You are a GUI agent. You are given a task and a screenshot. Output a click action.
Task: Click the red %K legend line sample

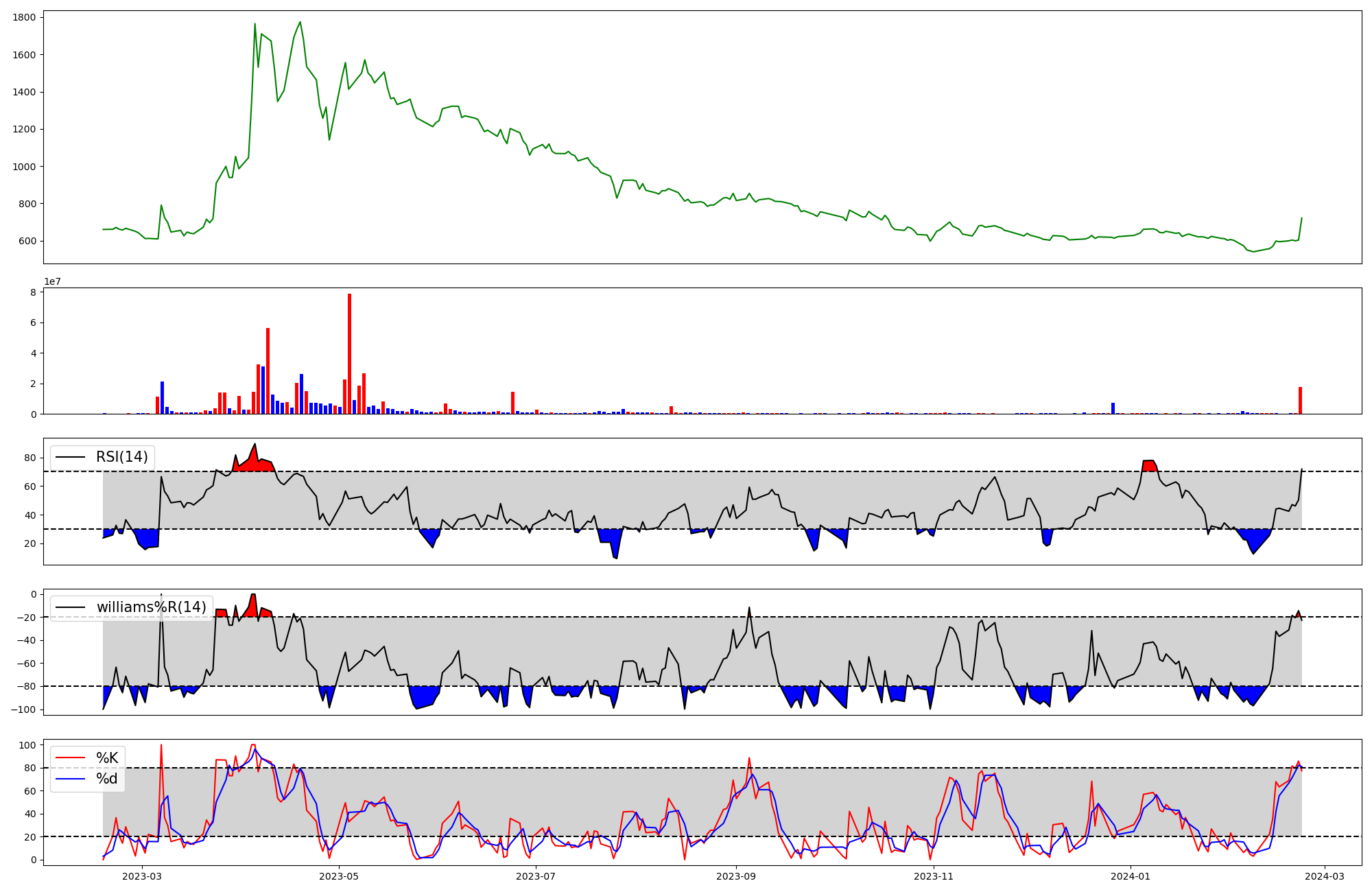[71, 758]
